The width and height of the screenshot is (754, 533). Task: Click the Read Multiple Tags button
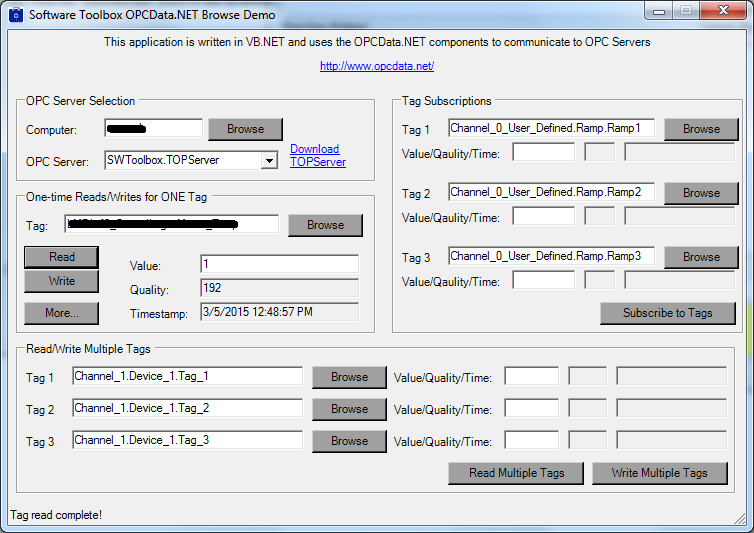click(516, 473)
